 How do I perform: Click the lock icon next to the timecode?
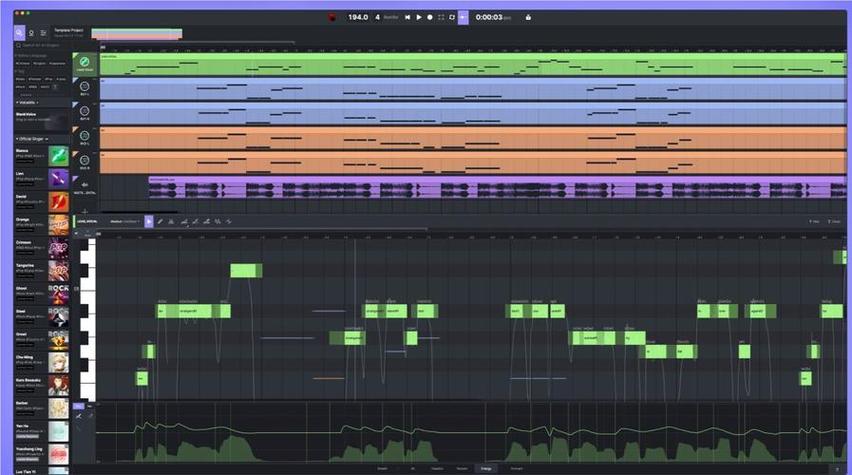(528, 17)
